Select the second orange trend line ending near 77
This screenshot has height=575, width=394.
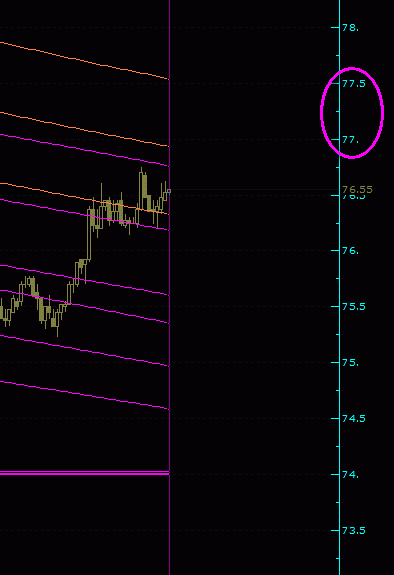84,130
